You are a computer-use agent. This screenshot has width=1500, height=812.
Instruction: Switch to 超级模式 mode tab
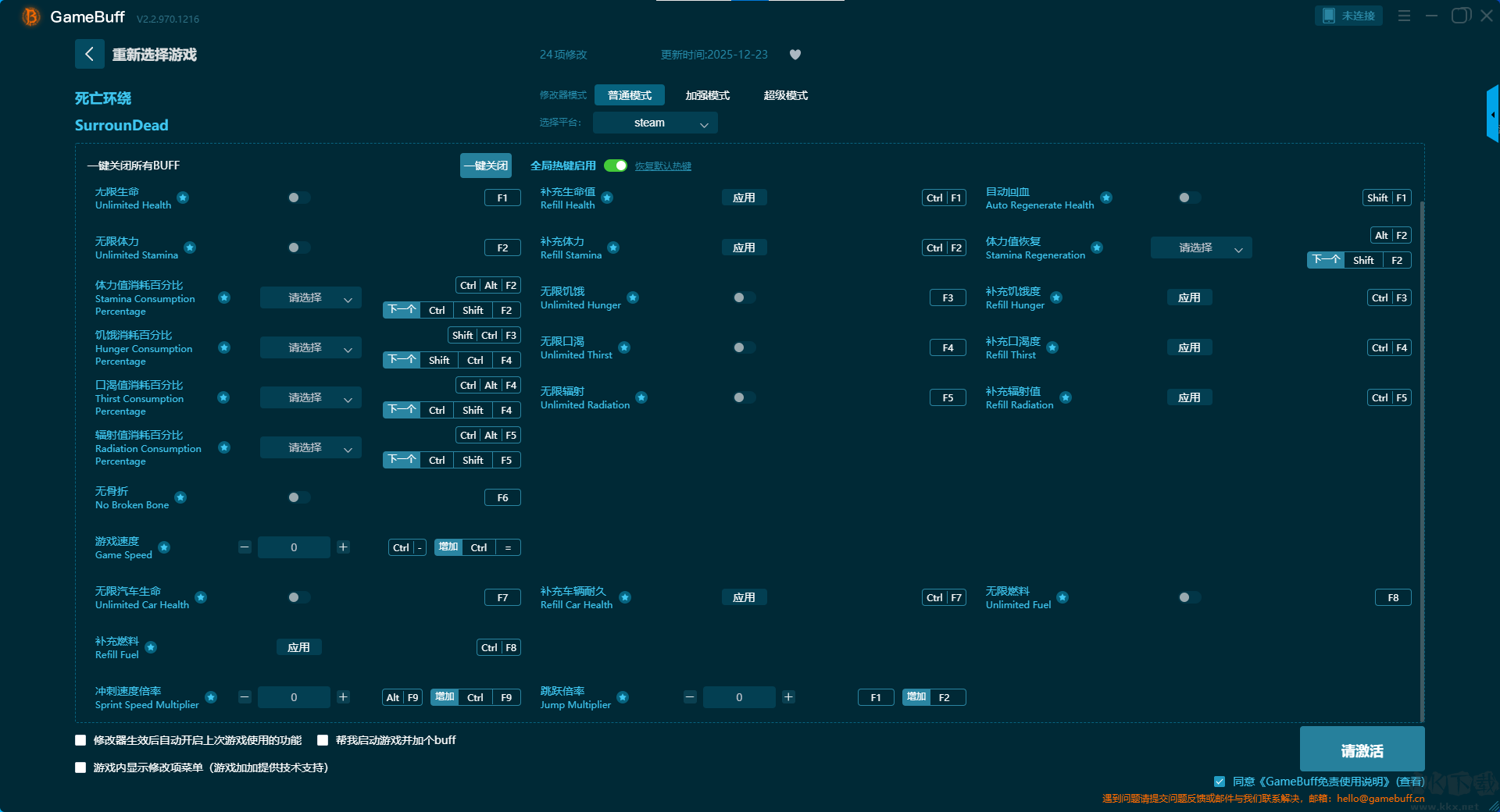point(785,95)
